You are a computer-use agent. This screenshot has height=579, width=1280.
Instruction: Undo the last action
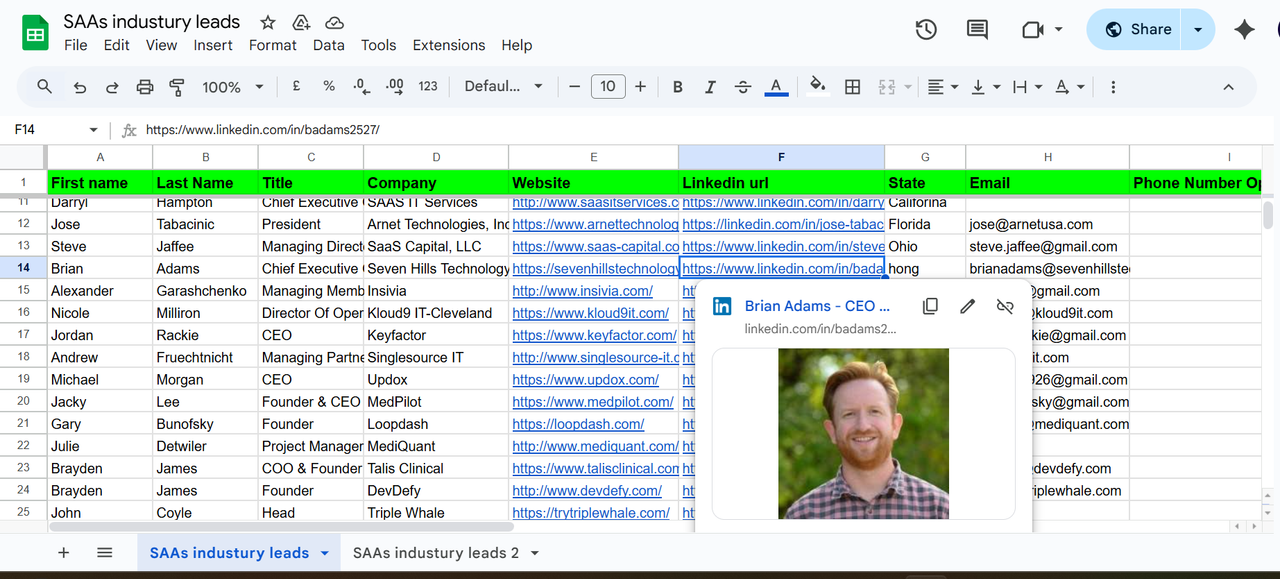pos(80,87)
